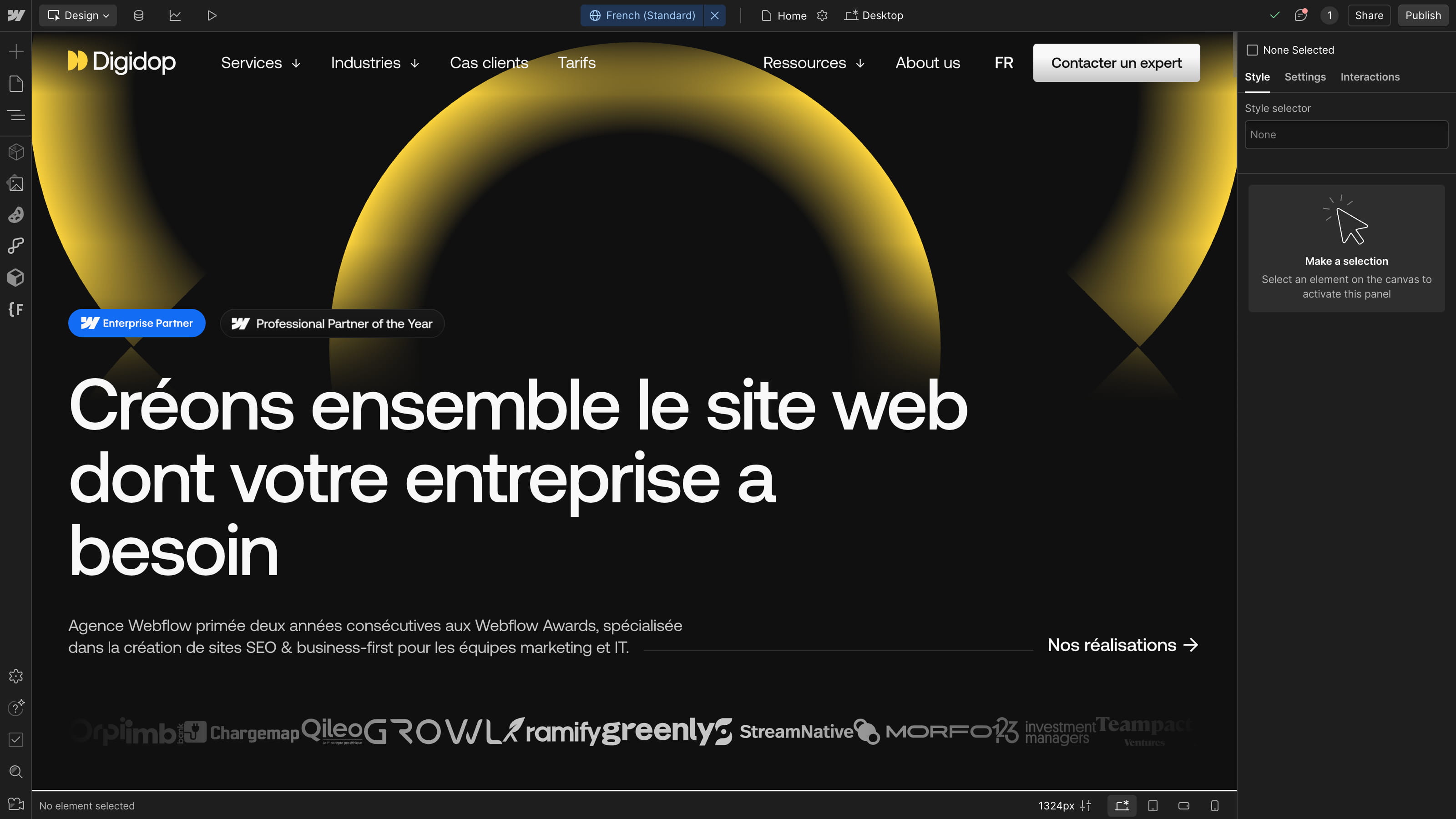Open the CMS database icon
Viewport: 1456px width, 819px height.
(138, 15)
